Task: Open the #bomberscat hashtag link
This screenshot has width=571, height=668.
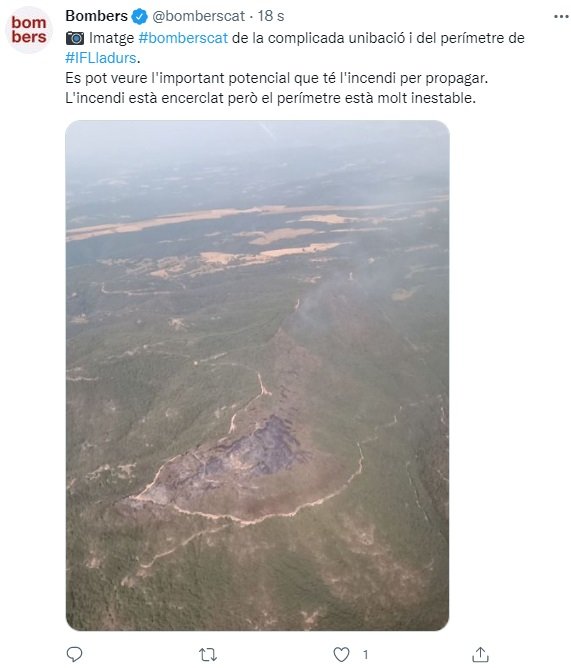Action: pyautogui.click(x=183, y=38)
